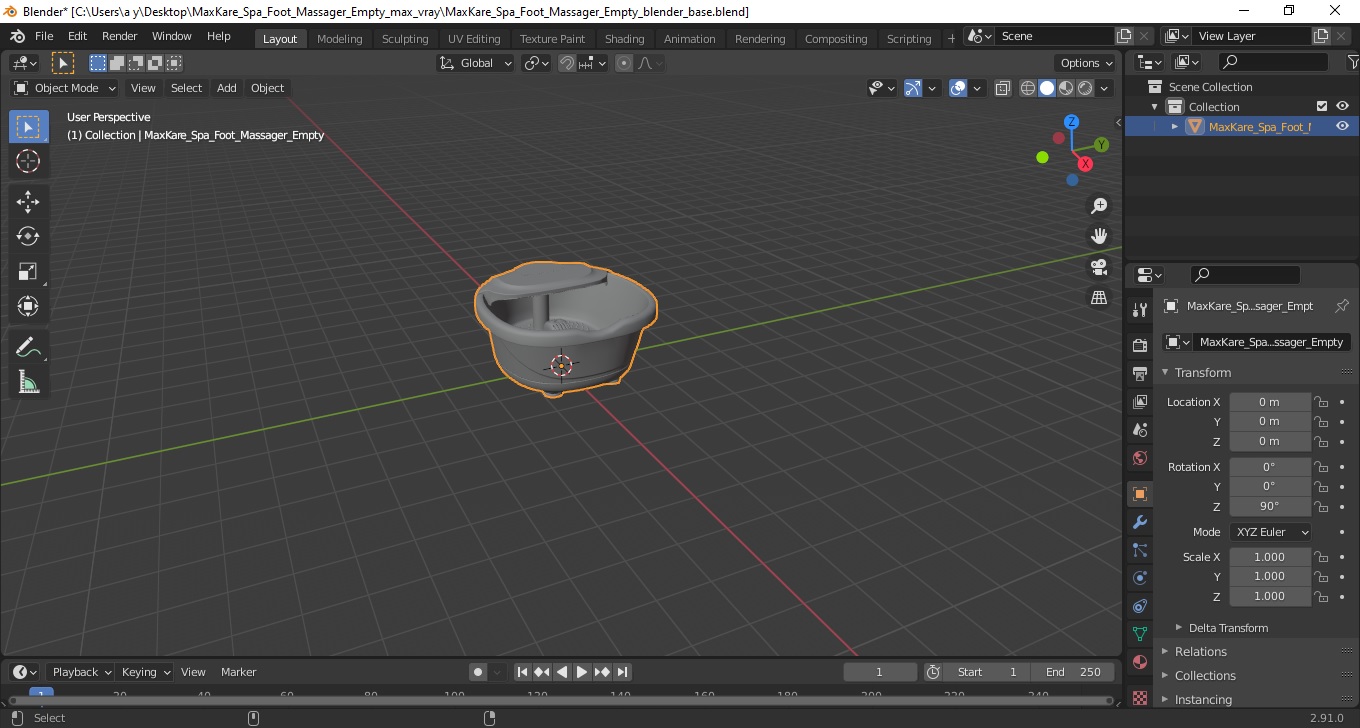Click the viewport zoom magnifier icon
This screenshot has width=1360, height=728.
tap(1099, 206)
